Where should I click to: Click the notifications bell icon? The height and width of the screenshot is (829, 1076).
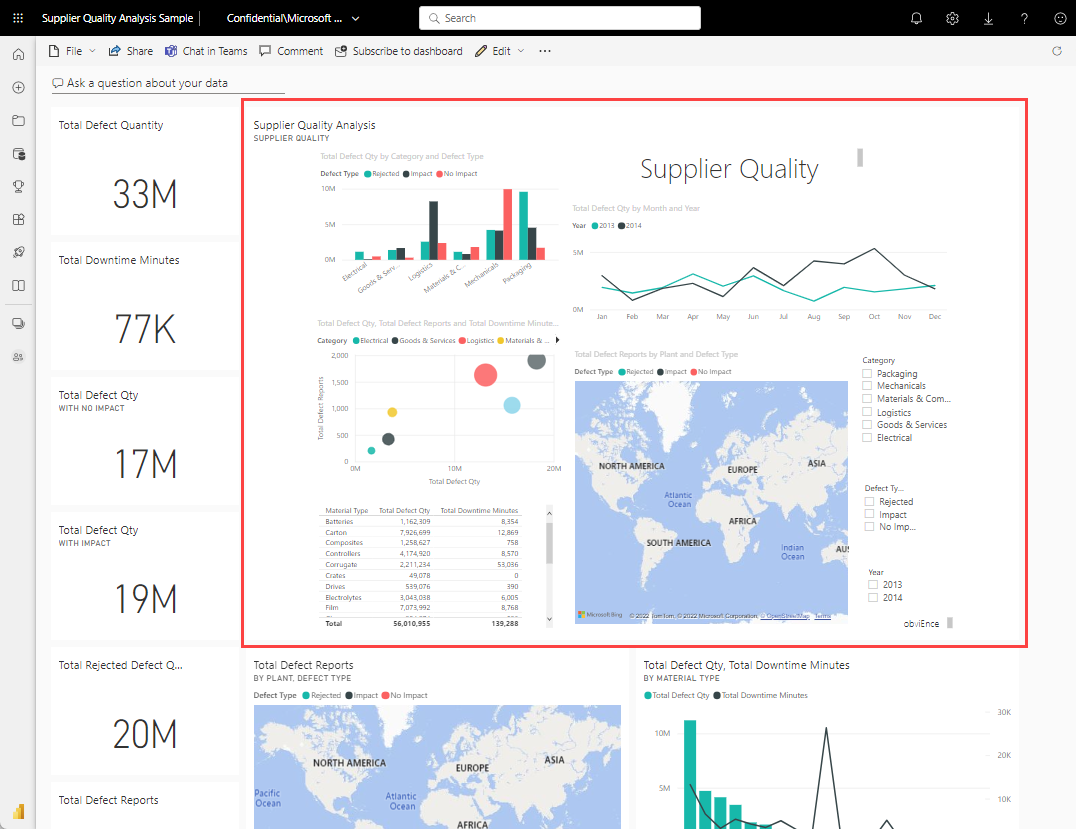pos(916,18)
